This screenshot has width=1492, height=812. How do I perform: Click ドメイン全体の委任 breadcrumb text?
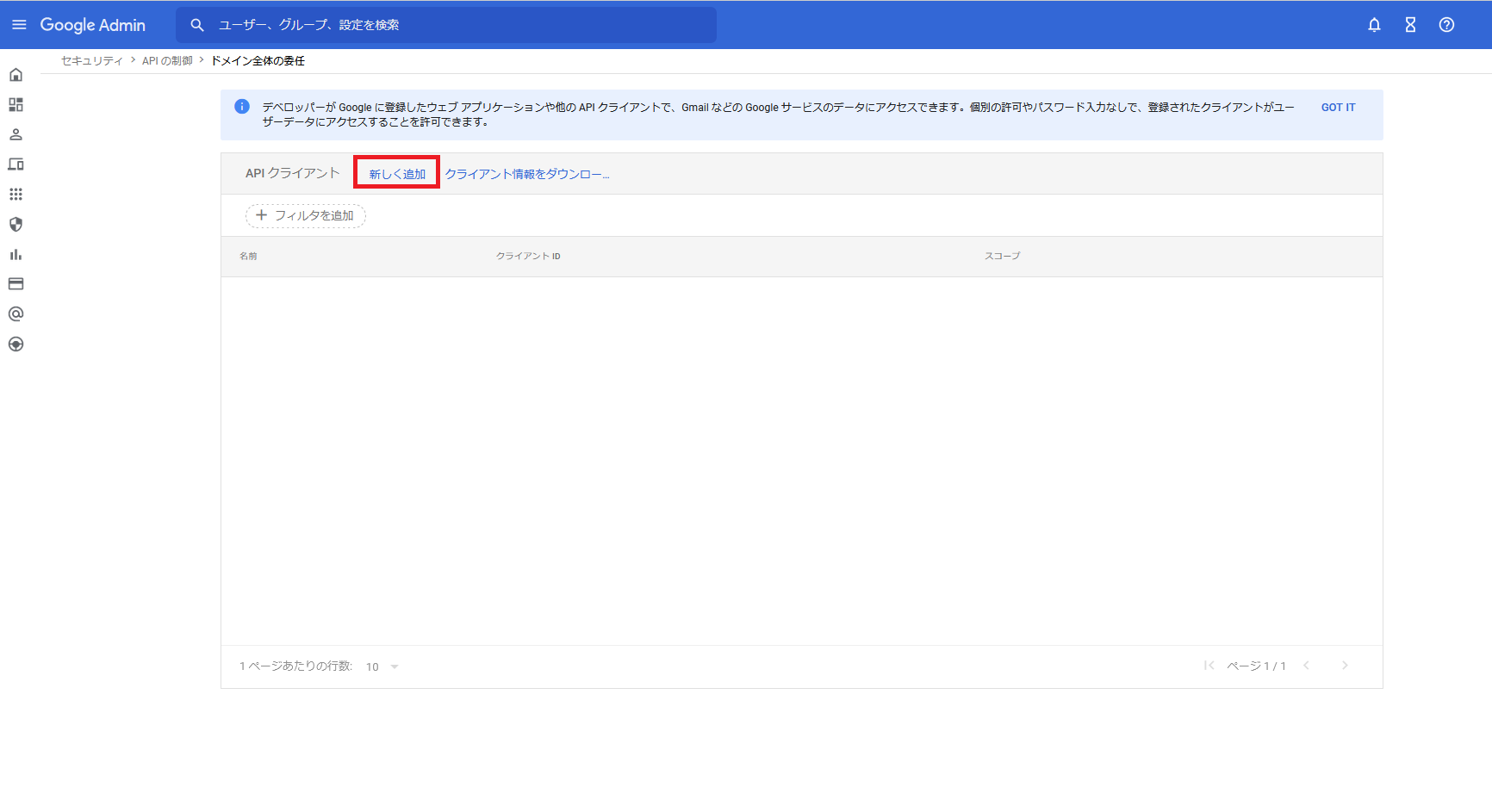(x=258, y=61)
